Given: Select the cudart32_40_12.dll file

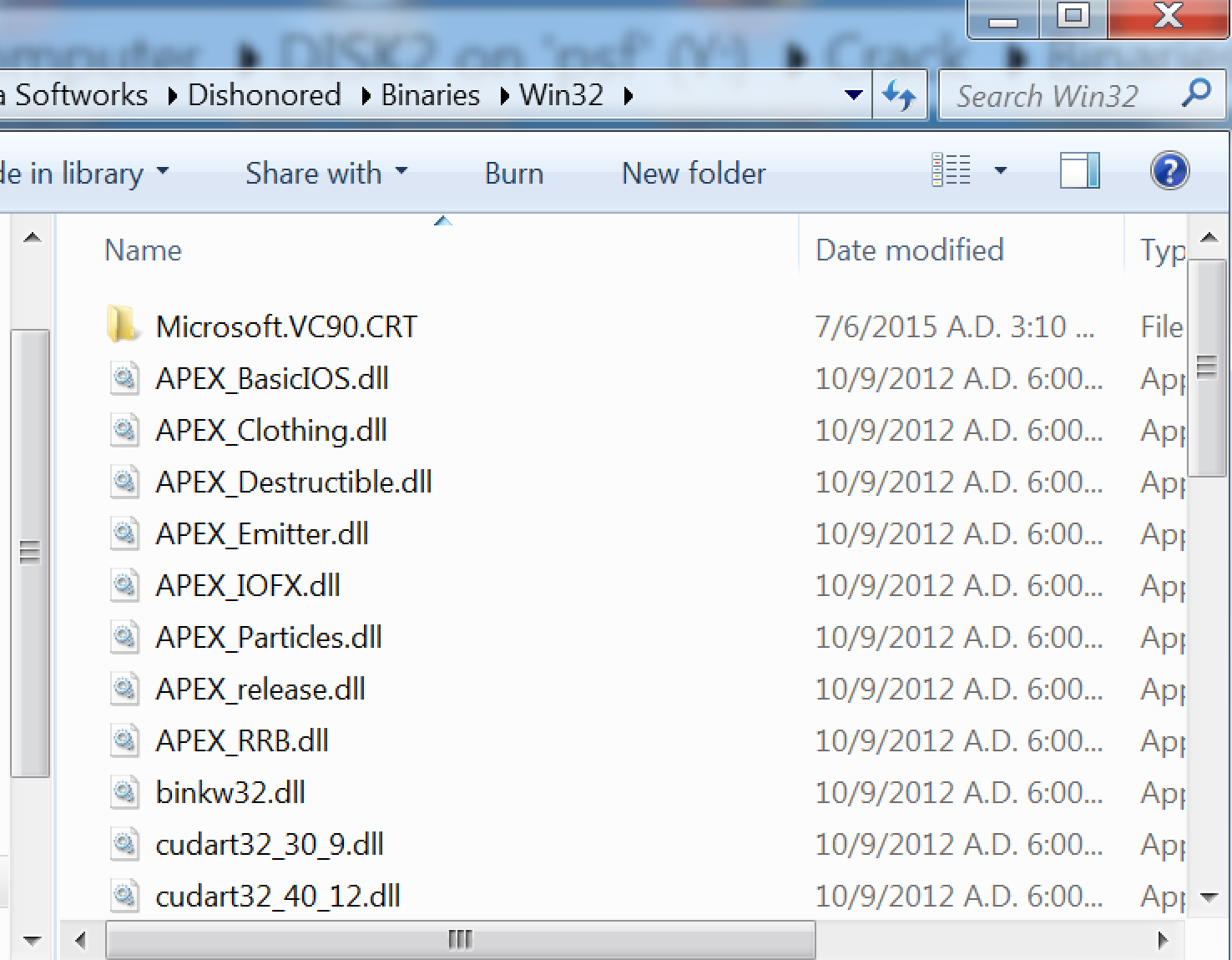Looking at the screenshot, I should 277,896.
